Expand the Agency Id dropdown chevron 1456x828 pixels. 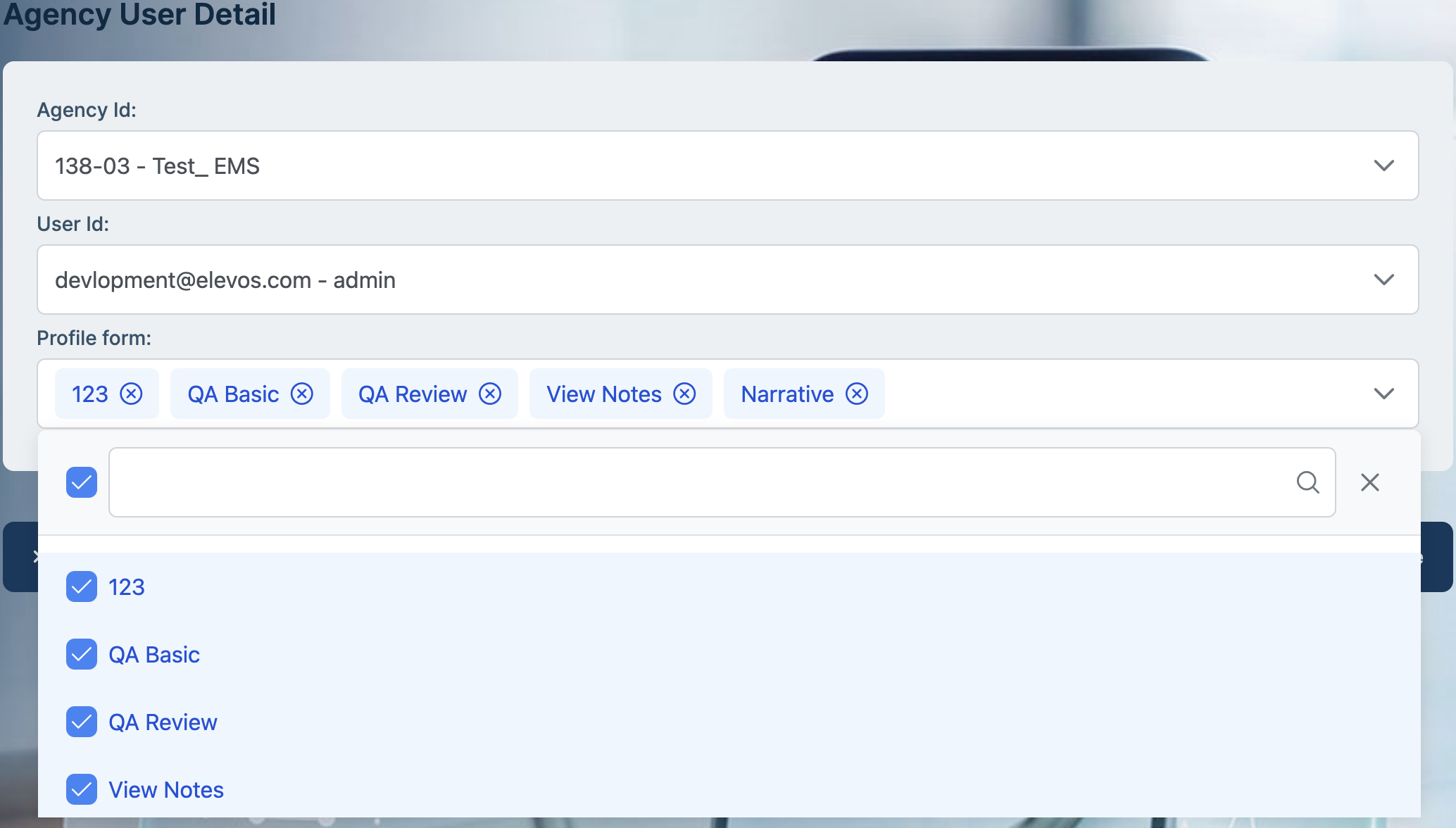coord(1383,165)
